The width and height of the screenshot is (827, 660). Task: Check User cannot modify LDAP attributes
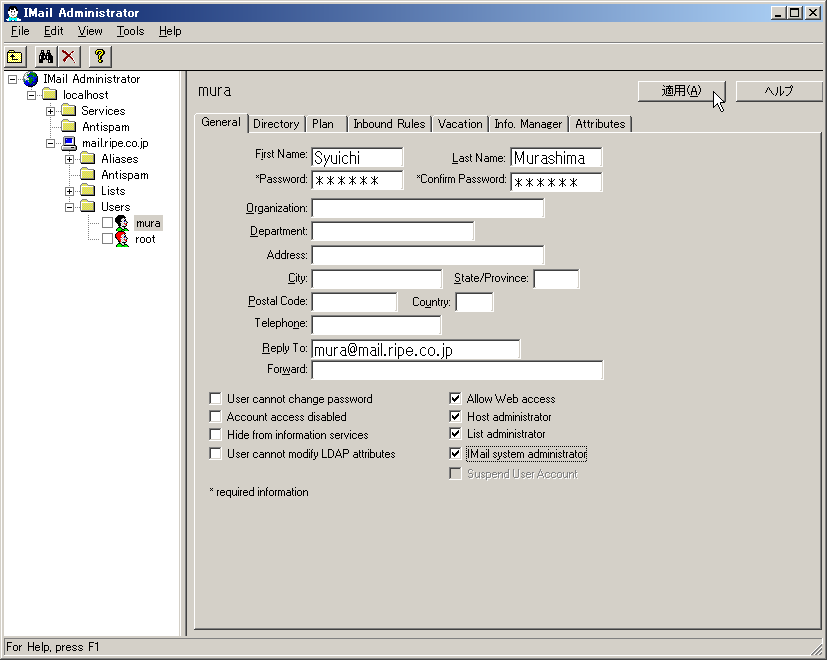pos(215,453)
